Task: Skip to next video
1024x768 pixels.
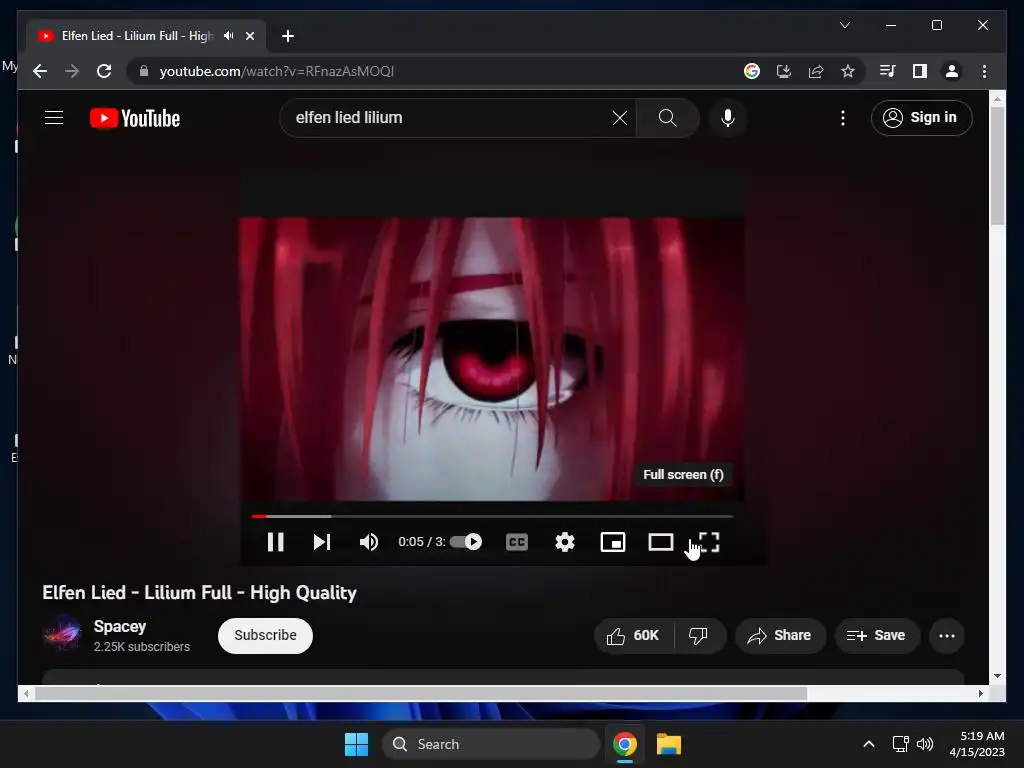Action: [321, 542]
